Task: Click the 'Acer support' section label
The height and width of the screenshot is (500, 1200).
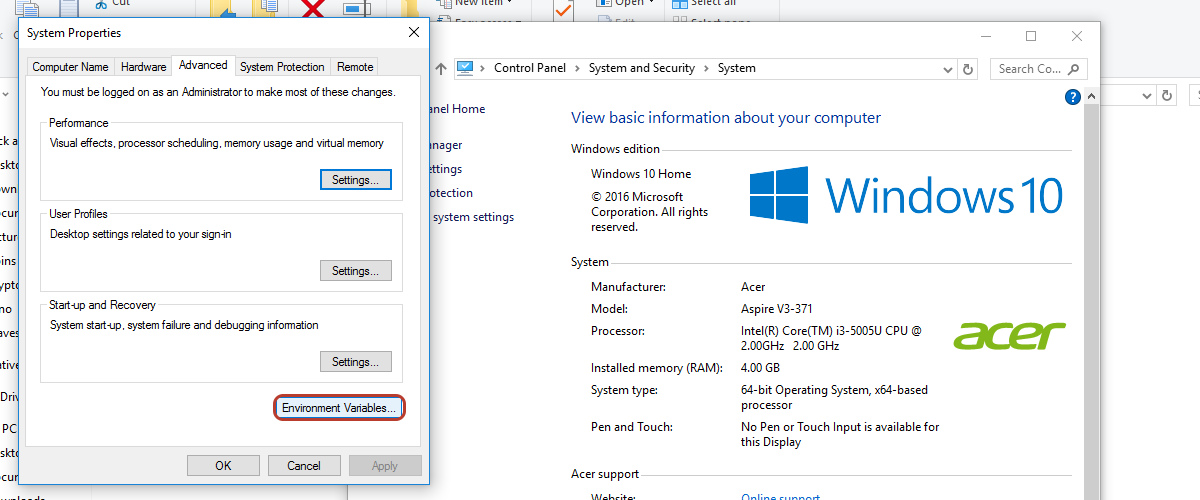Action: click(x=605, y=474)
